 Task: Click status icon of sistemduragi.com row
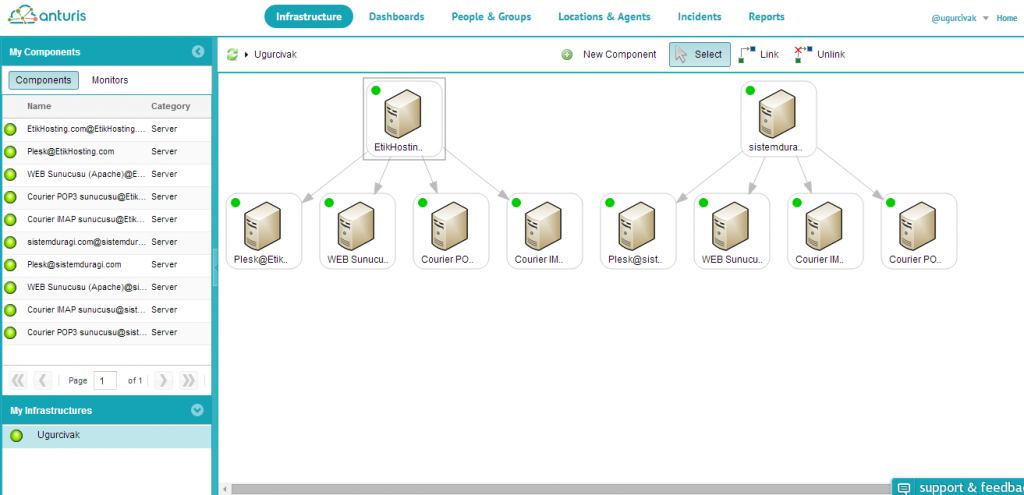pos(10,242)
